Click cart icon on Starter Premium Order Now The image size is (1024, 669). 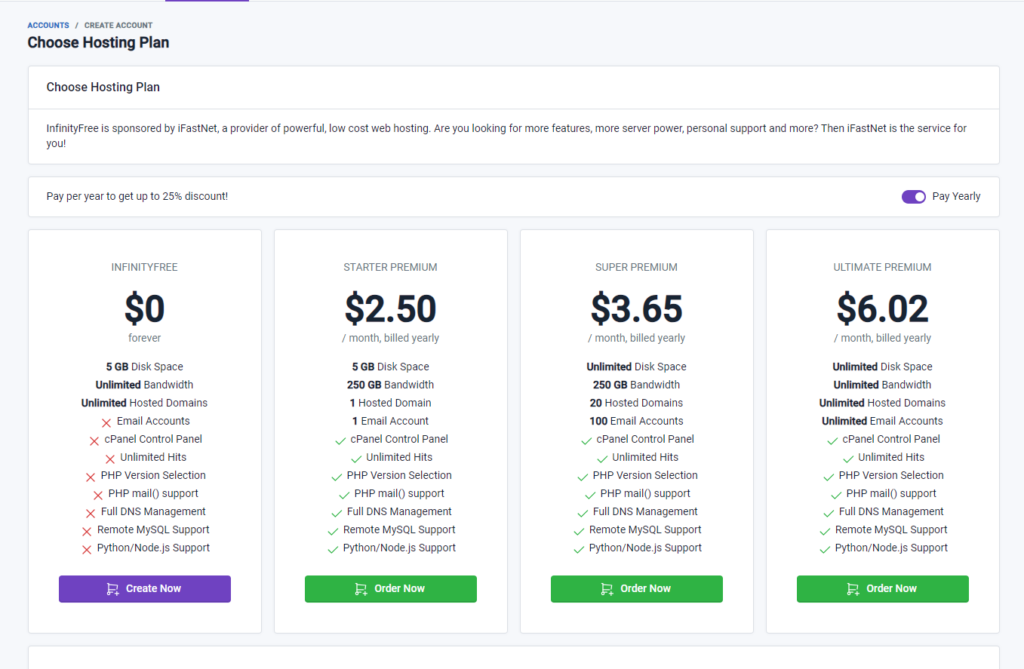click(x=360, y=589)
